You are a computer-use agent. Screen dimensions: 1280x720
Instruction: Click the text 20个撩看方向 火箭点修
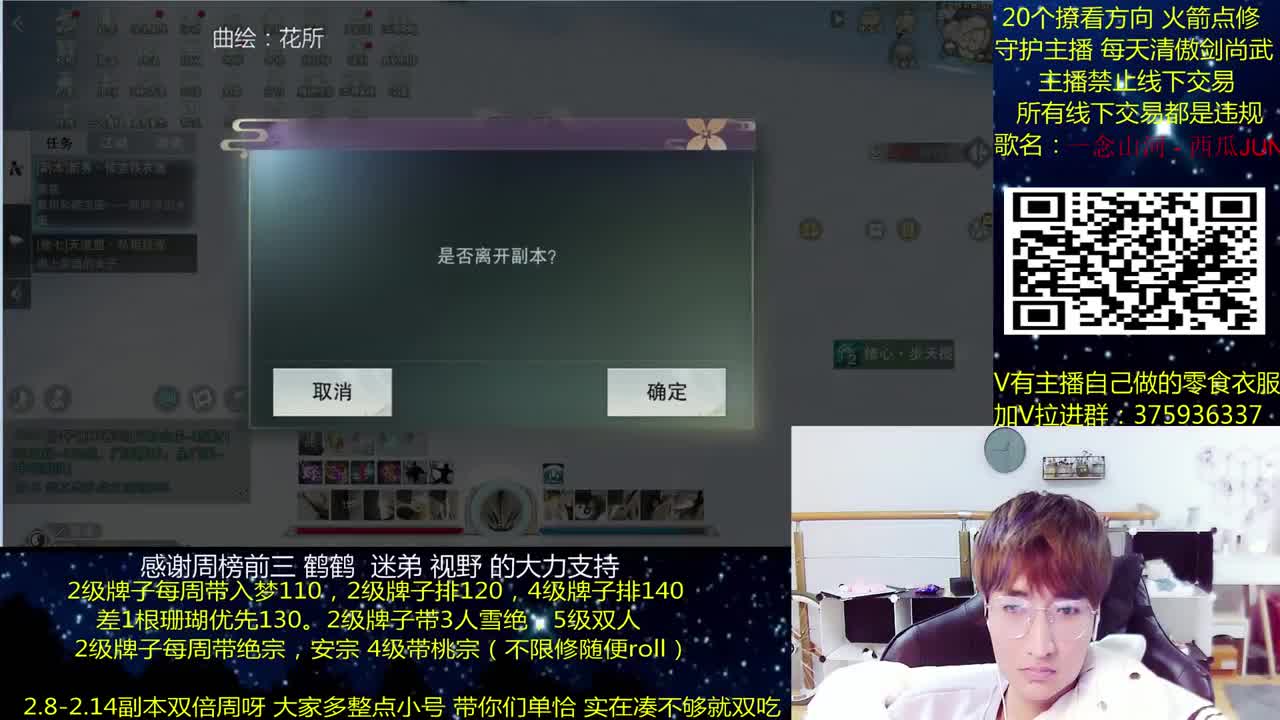click(1131, 18)
